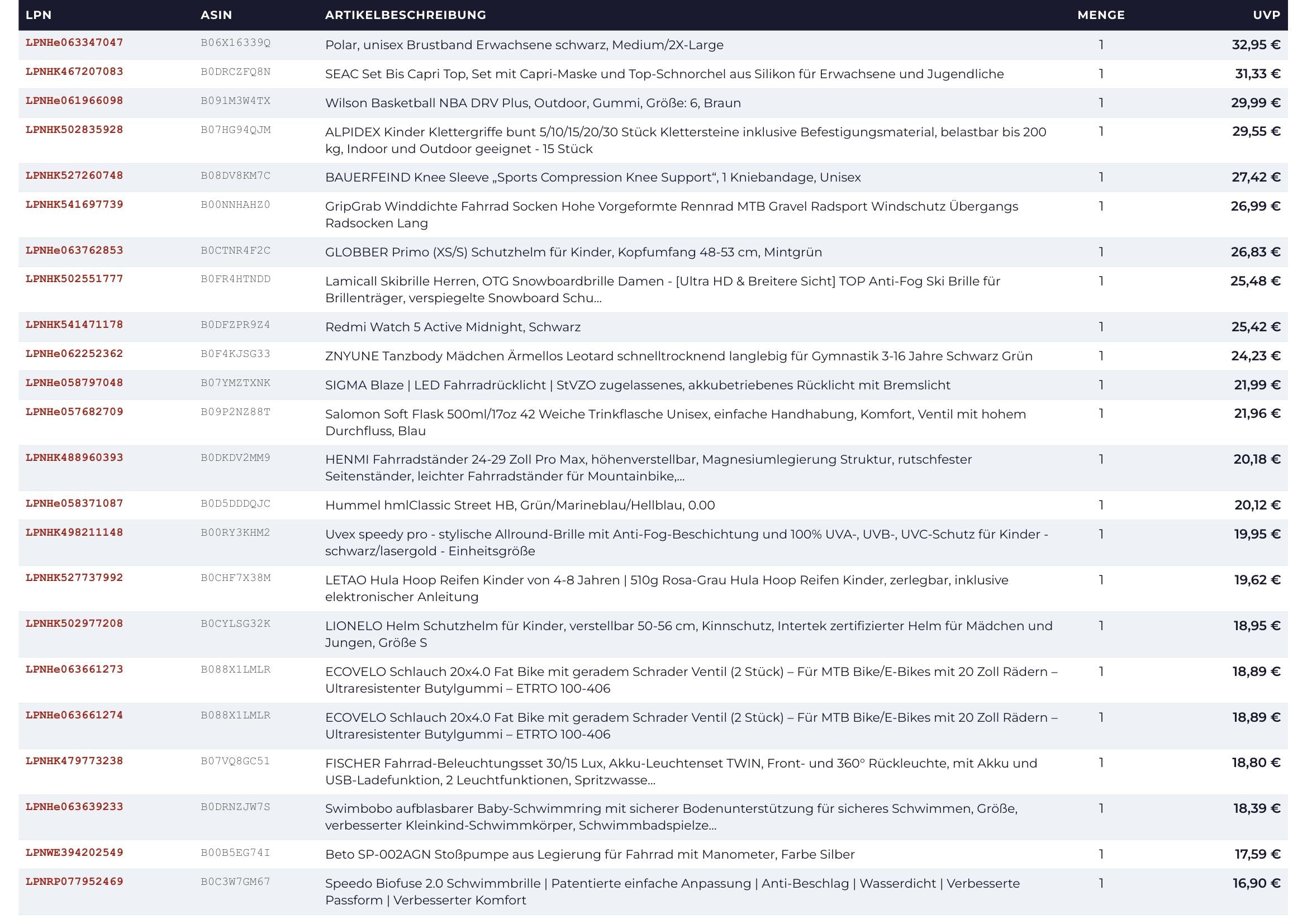Select LPN code LPNHe063347047
Image resolution: width=1307 pixels, height=924 pixels.
point(74,42)
